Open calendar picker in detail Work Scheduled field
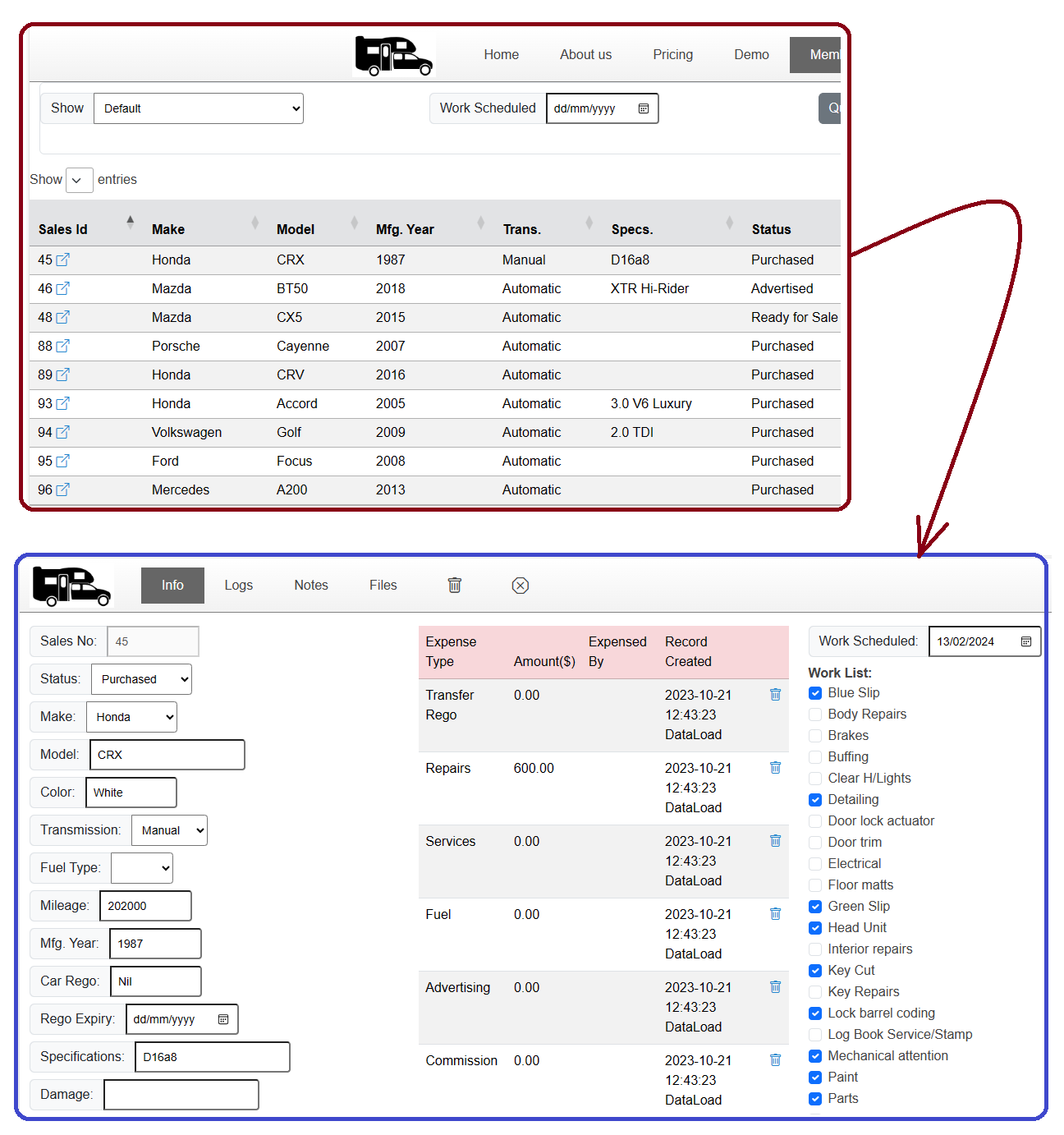The width and height of the screenshot is (1064, 1135). tap(1025, 641)
